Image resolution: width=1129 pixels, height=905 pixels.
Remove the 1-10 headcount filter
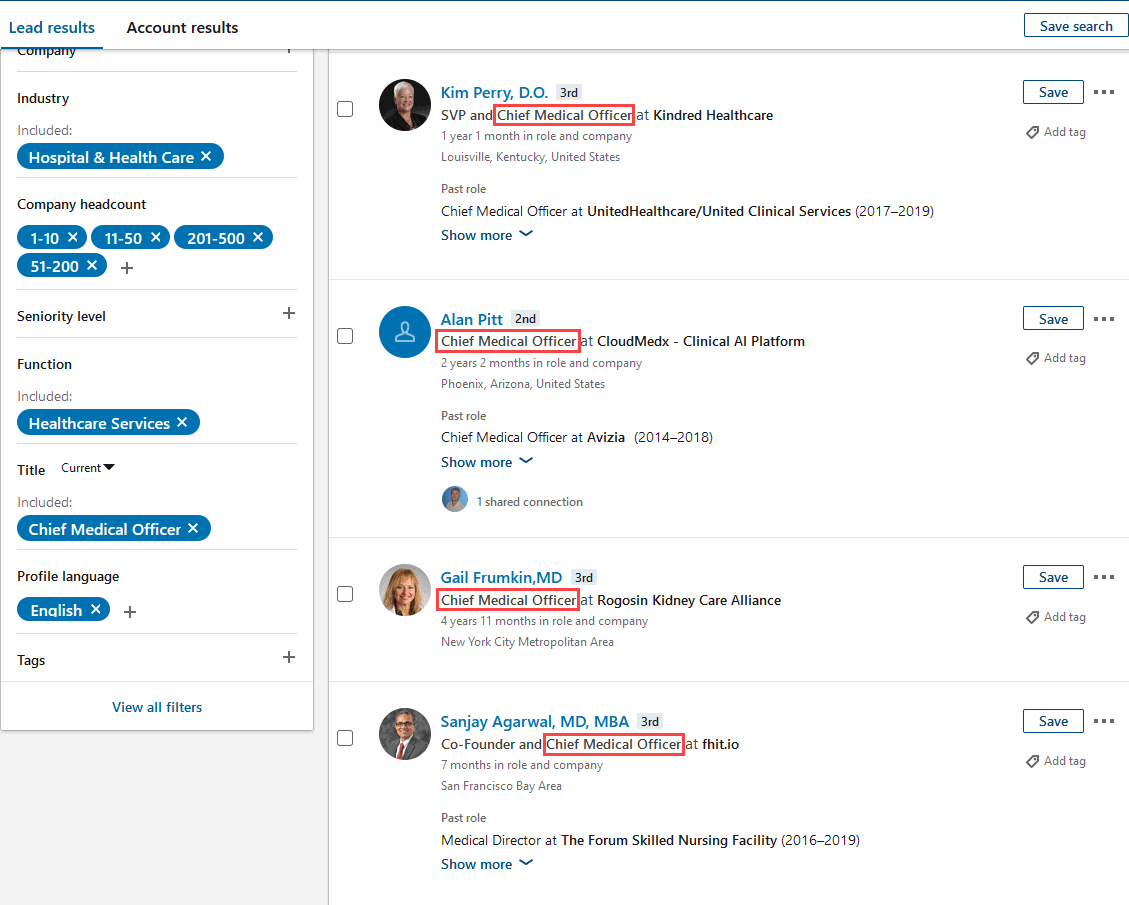point(73,237)
